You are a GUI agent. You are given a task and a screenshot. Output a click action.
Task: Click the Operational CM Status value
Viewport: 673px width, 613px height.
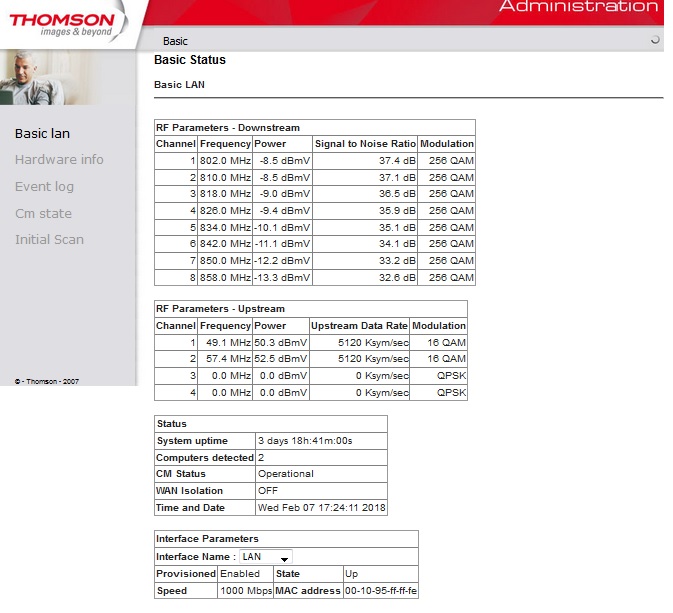286,474
